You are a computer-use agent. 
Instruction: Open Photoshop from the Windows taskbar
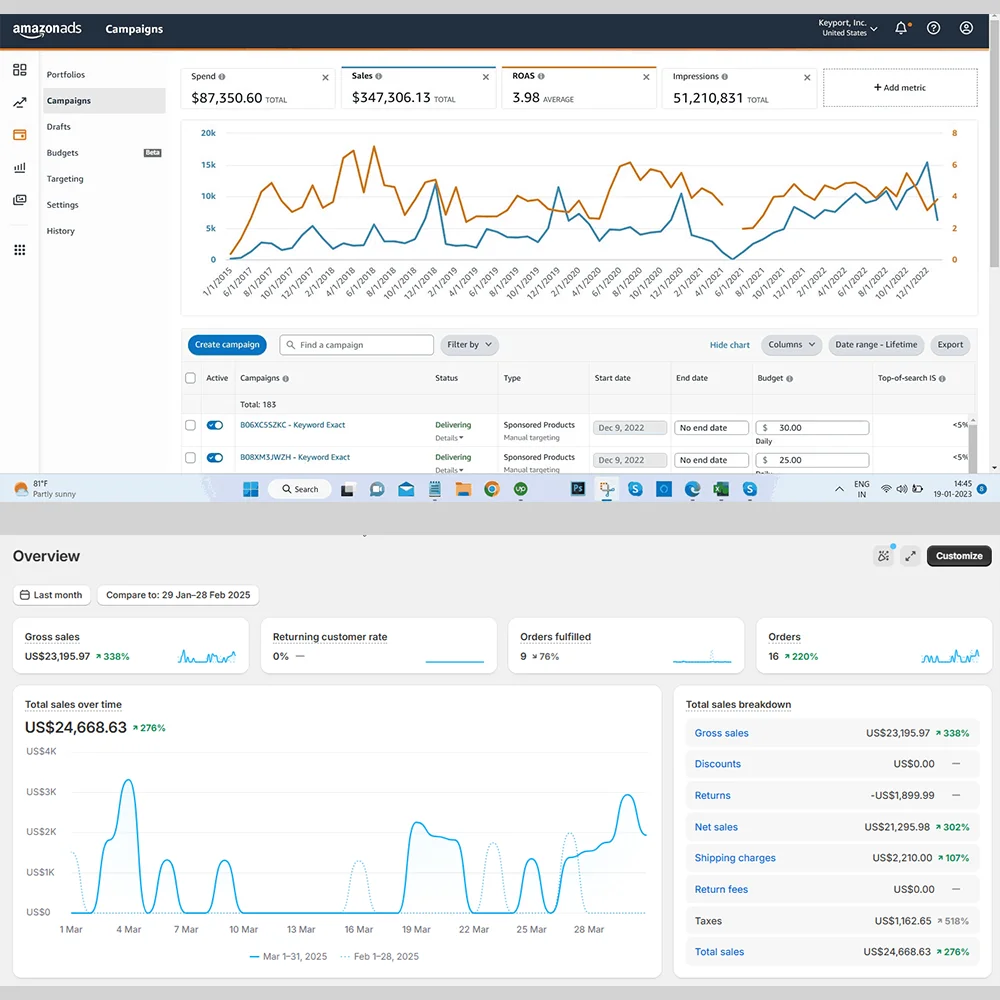click(578, 489)
